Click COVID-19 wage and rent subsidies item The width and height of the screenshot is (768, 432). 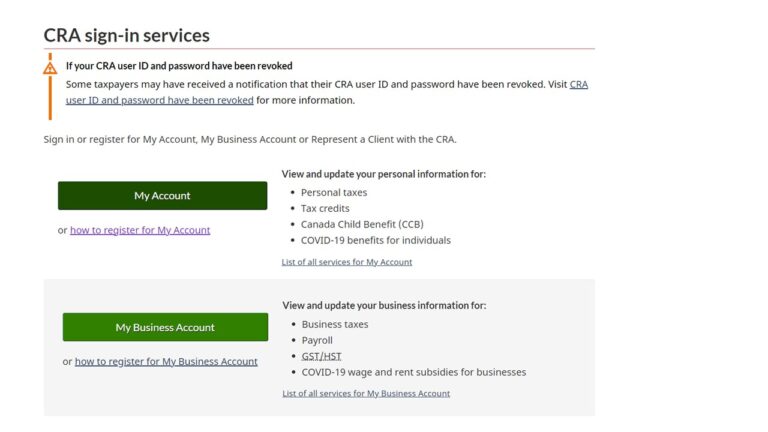[414, 372]
